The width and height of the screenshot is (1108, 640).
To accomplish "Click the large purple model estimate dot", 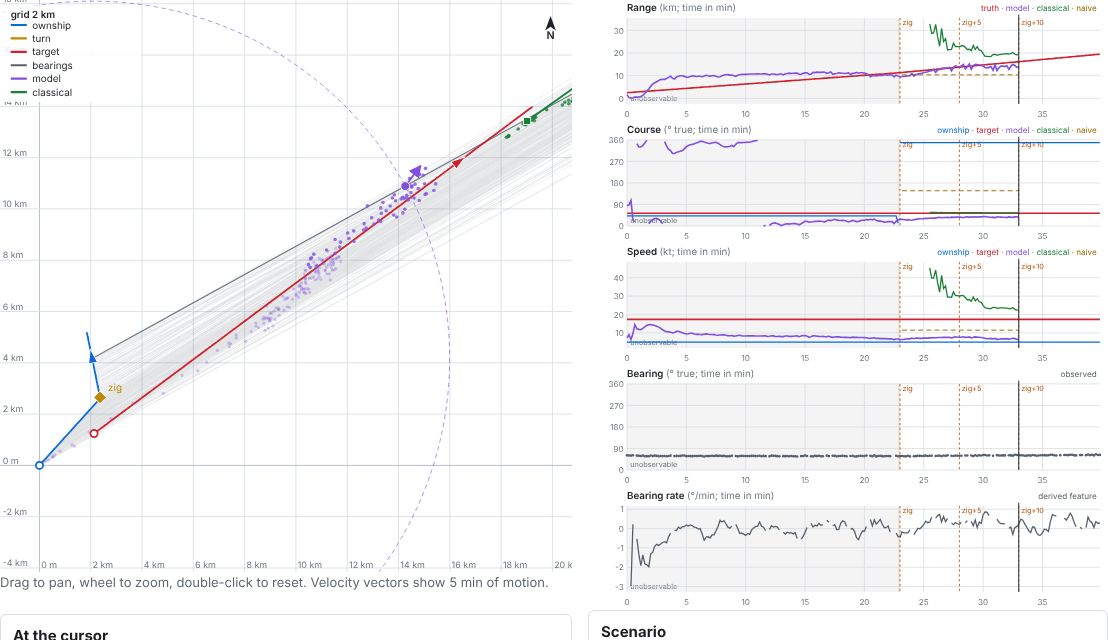I will click(405, 186).
